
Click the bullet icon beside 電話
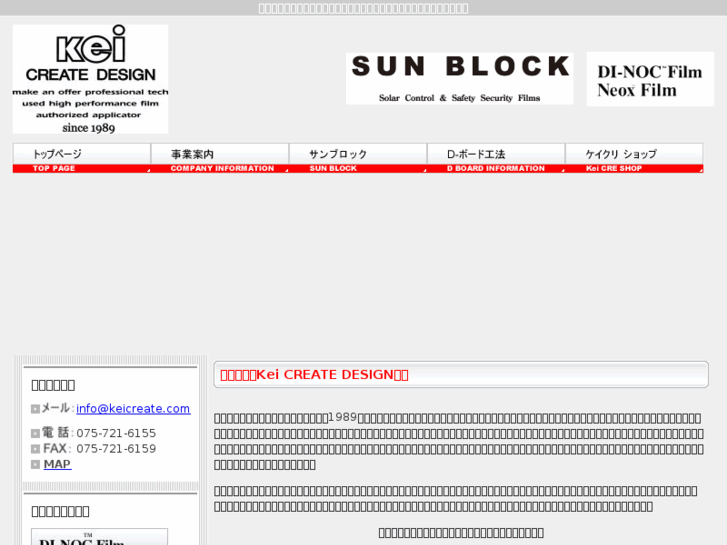tap(35, 434)
